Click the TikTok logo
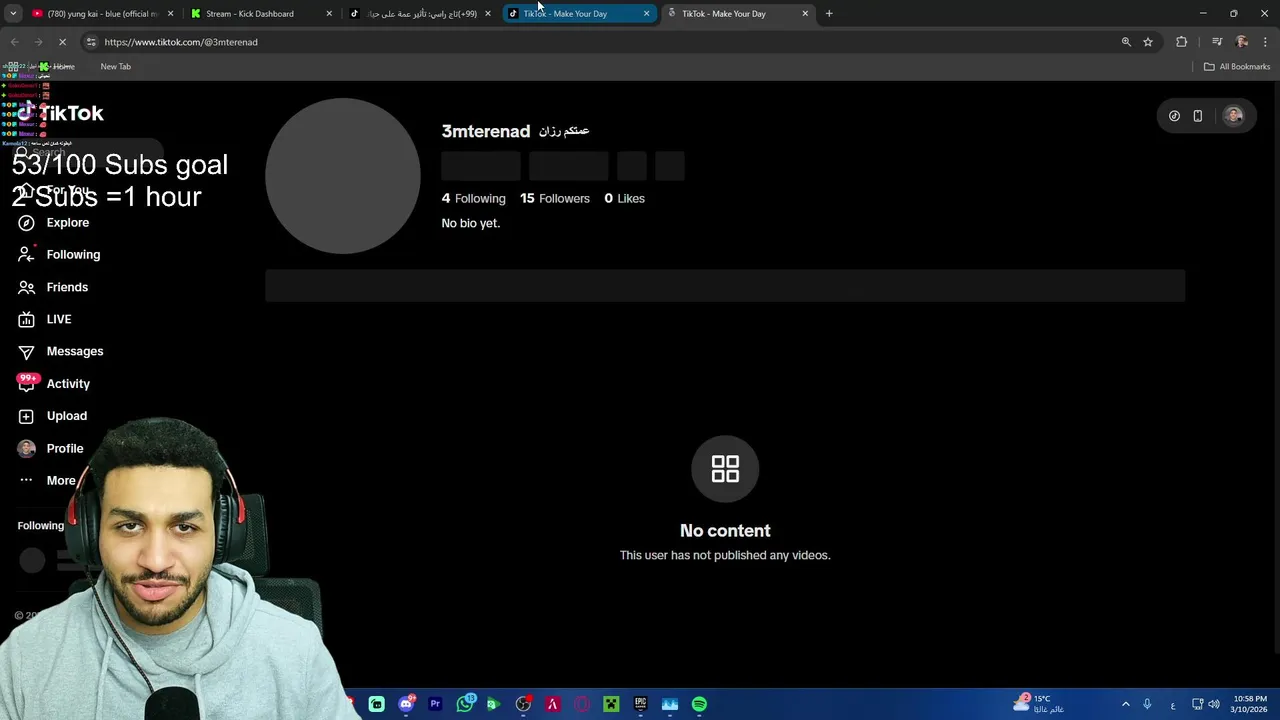This screenshot has width=1280, height=720. pyautogui.click(x=61, y=113)
